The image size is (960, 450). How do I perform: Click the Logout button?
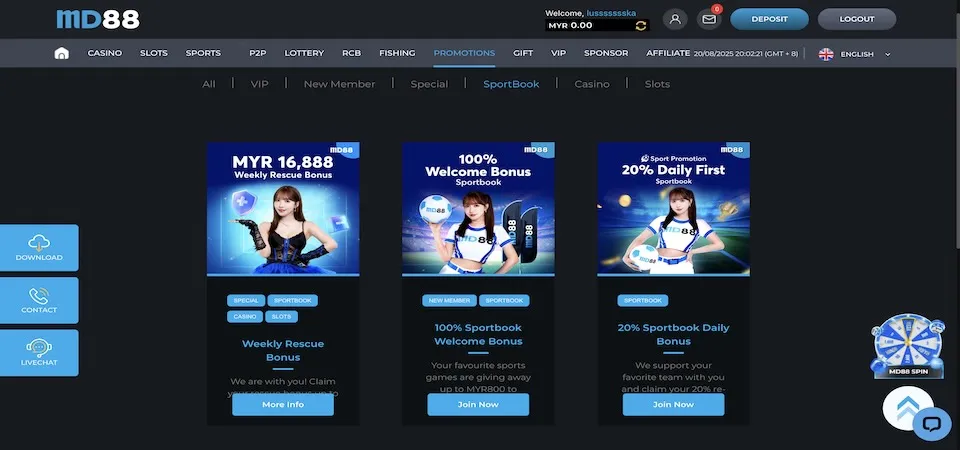(857, 19)
